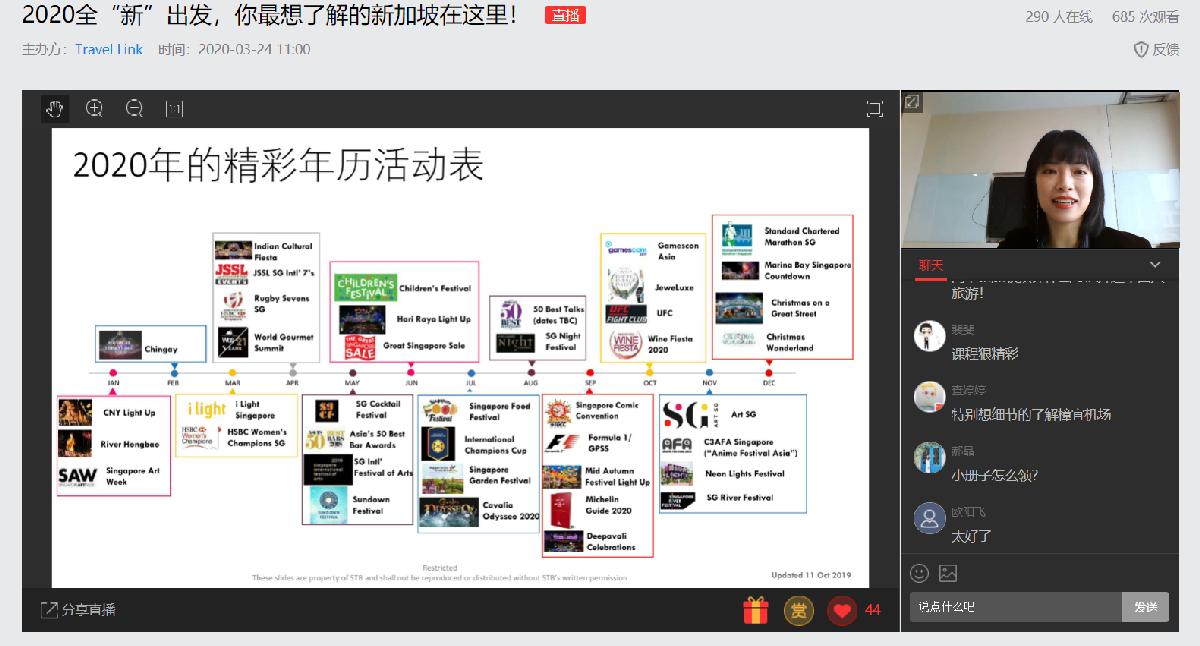The height and width of the screenshot is (646, 1200).
Task: Send the chat message with 发送
Action: tap(1145, 607)
